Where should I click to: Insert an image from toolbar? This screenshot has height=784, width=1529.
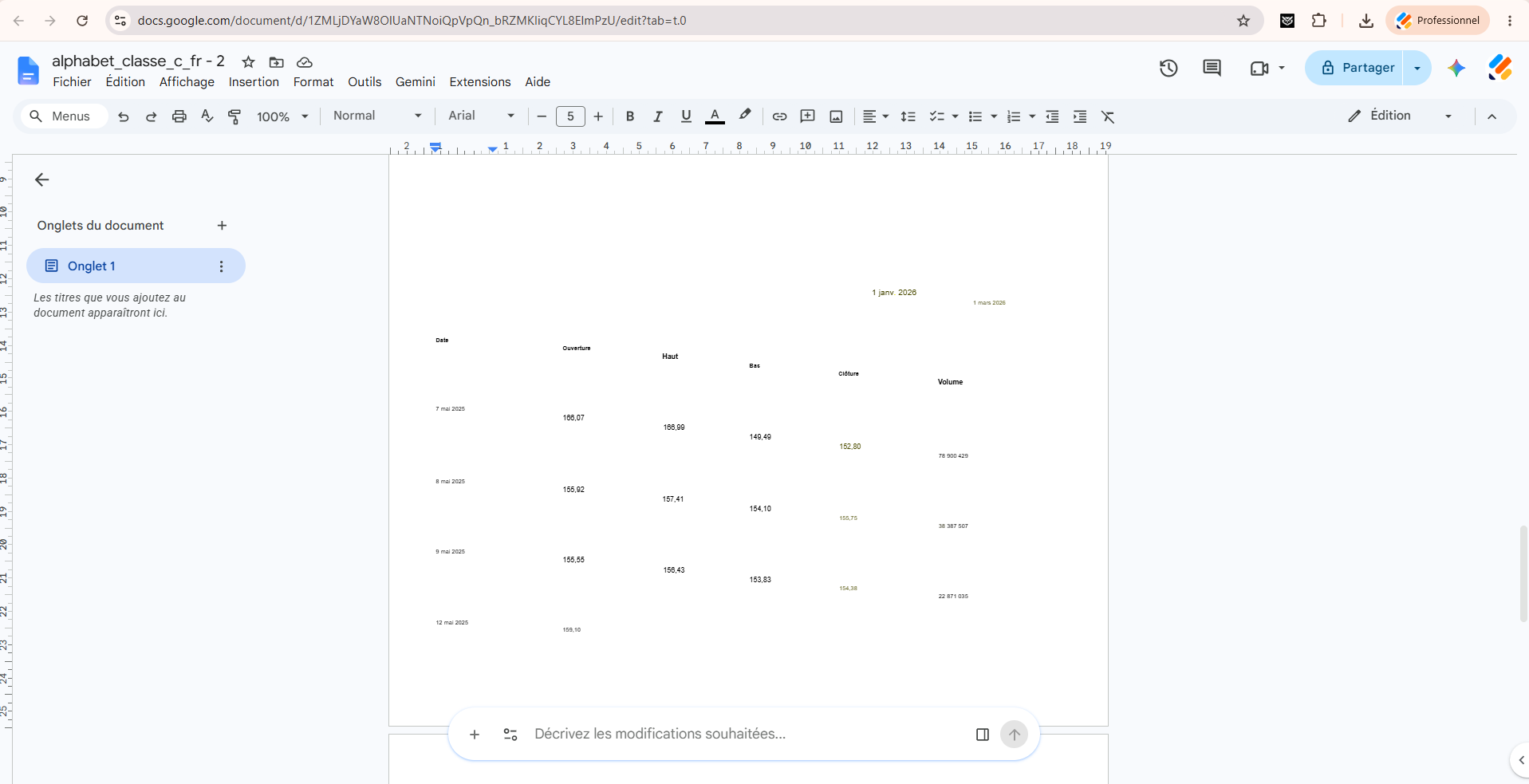[836, 116]
